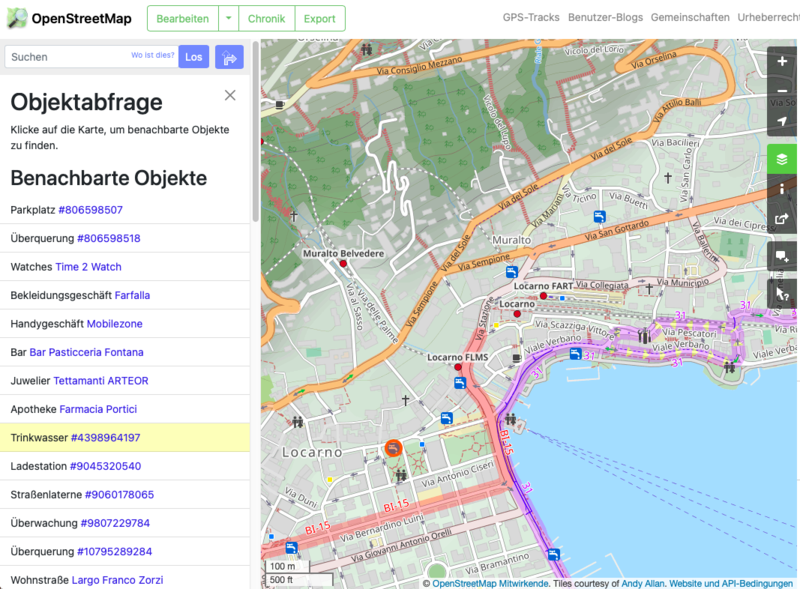The width and height of the screenshot is (800, 589).
Task: Open the Export view
Action: pyautogui.click(x=319, y=18)
